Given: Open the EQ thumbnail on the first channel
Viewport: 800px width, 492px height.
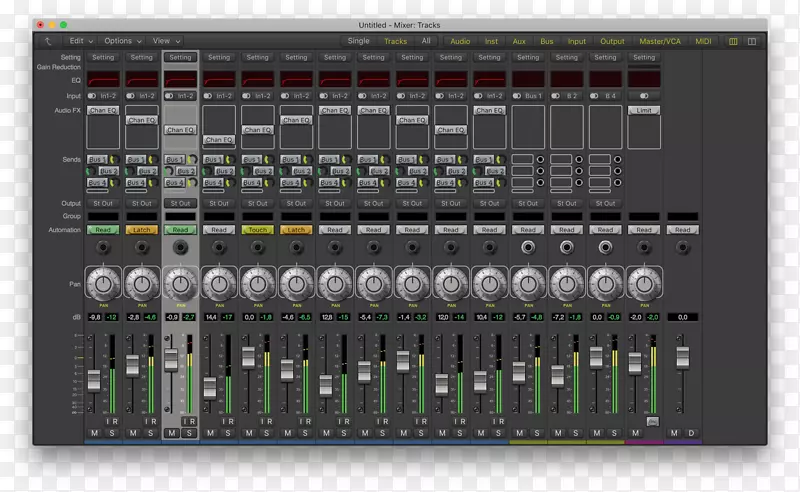Looking at the screenshot, I should (x=103, y=79).
